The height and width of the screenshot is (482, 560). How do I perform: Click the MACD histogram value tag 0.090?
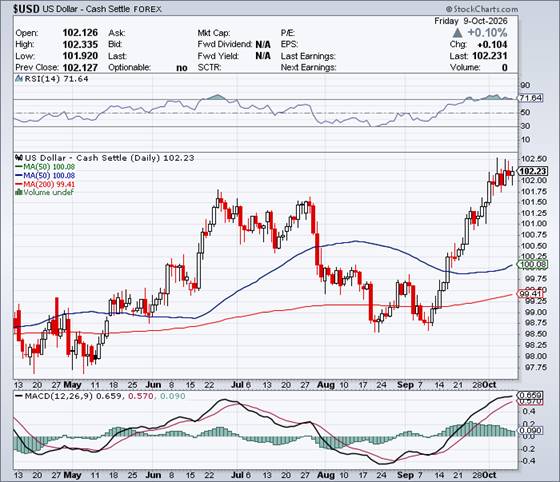[x=530, y=430]
